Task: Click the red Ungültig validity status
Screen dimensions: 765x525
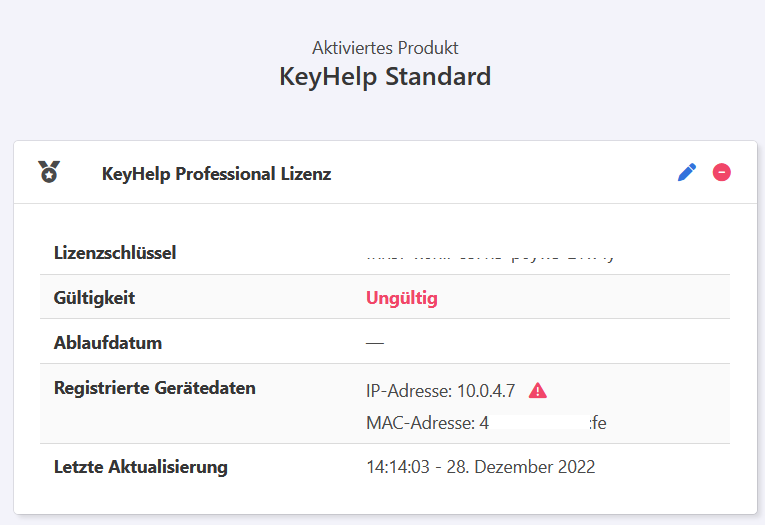Action: (x=402, y=298)
